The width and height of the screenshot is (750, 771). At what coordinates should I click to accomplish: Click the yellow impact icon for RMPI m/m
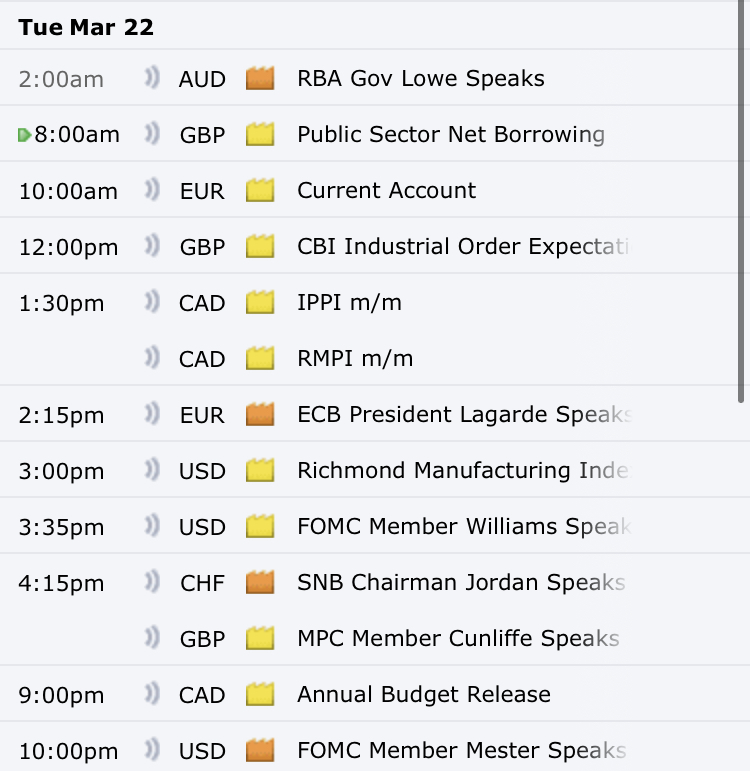[x=260, y=358]
